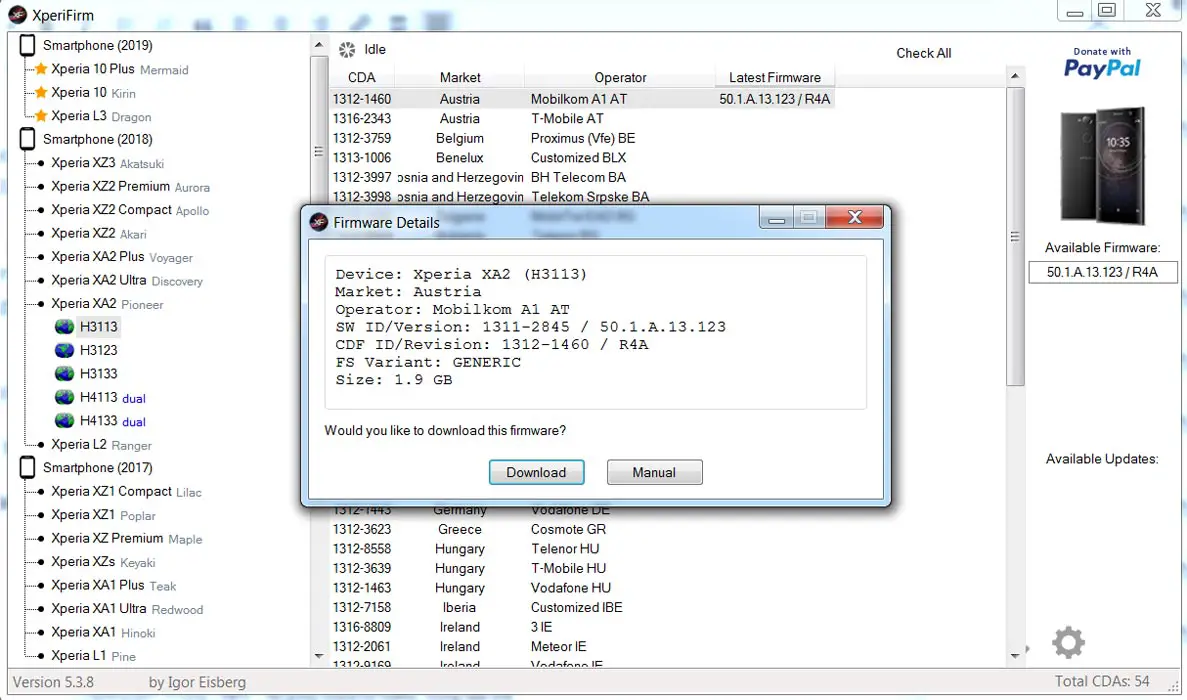
Task: Click the Xperia XA2 phone thumbnail
Action: coord(1103,165)
